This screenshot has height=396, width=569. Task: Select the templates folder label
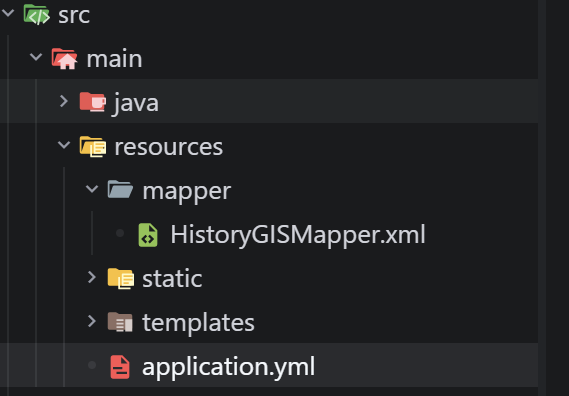click(x=198, y=324)
